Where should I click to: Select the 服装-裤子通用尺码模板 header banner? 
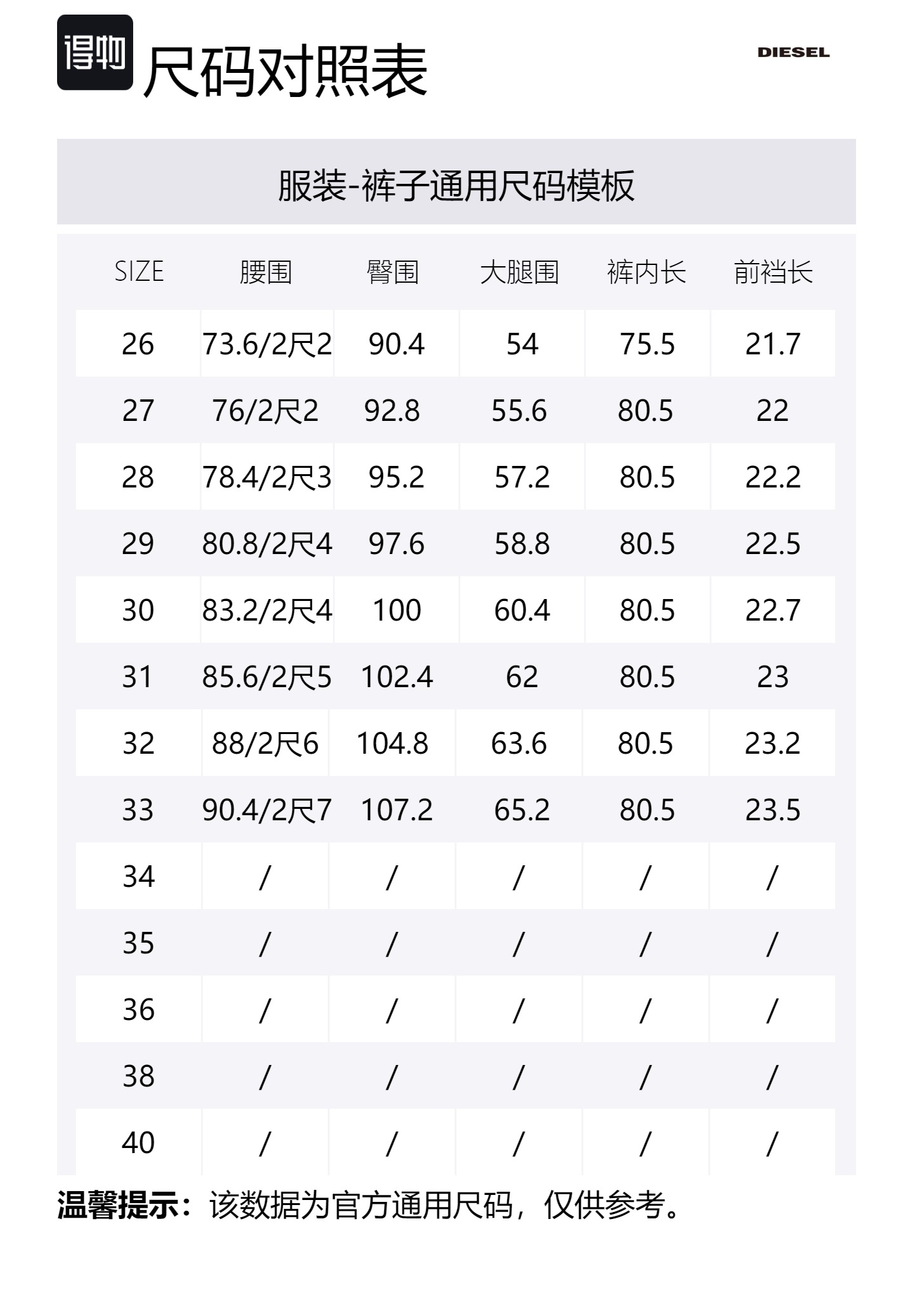(x=456, y=186)
